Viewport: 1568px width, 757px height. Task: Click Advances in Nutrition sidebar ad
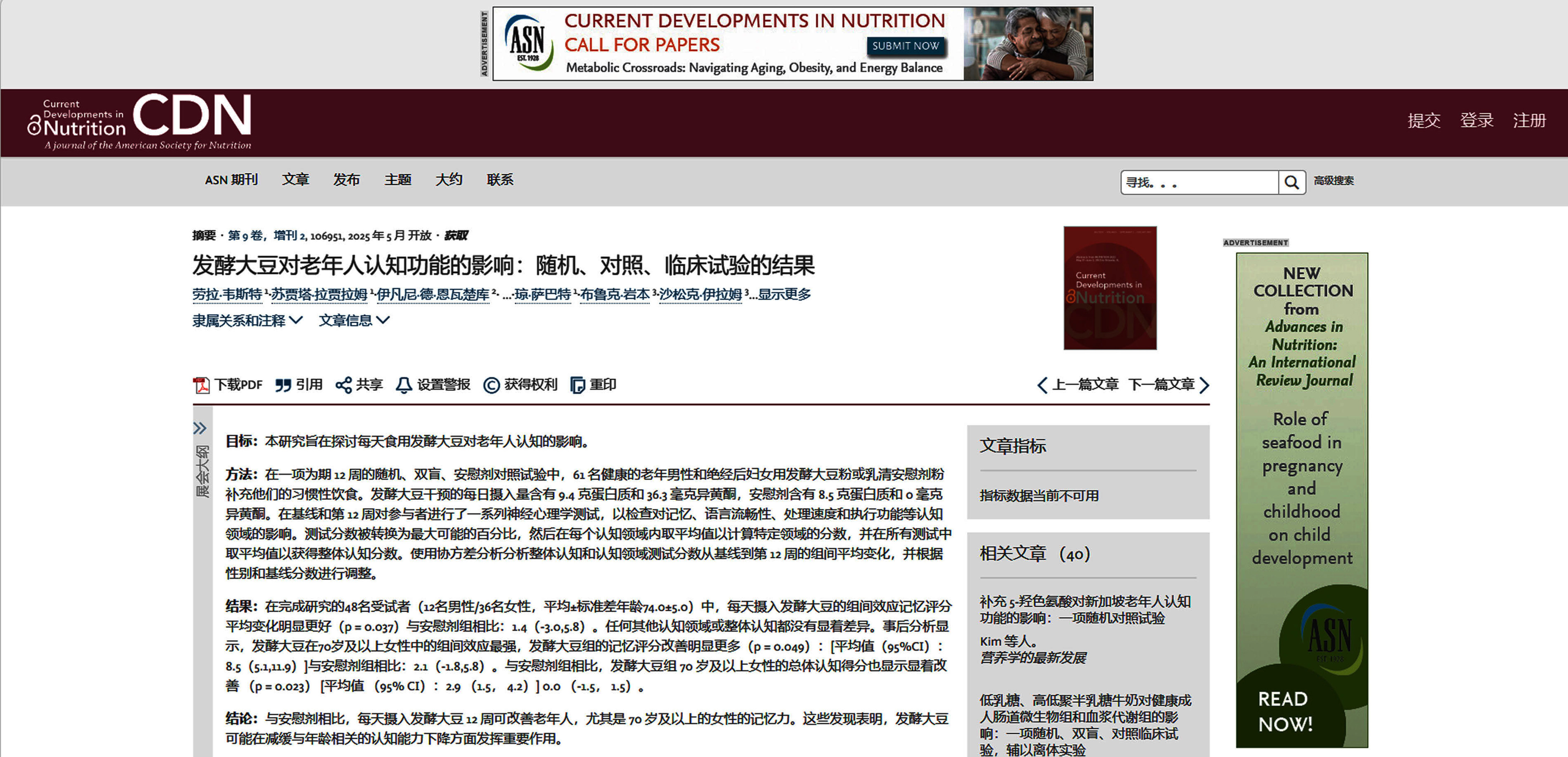coord(1302,500)
